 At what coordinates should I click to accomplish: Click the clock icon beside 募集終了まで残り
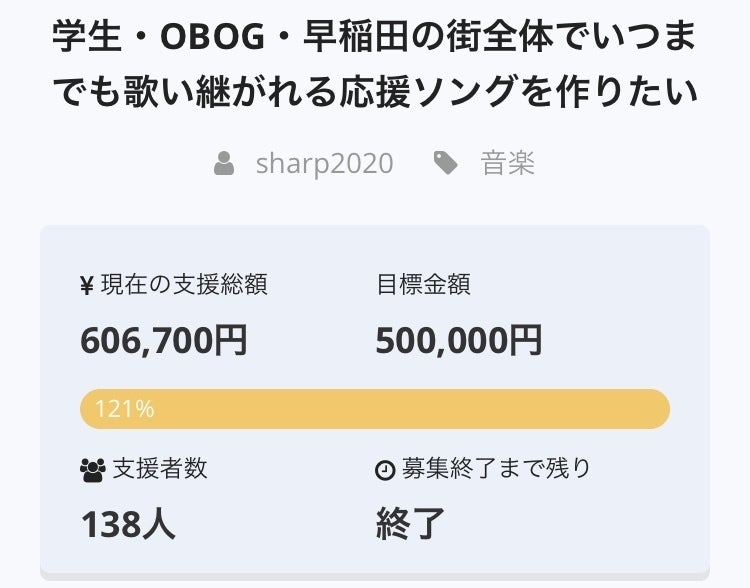coord(384,469)
